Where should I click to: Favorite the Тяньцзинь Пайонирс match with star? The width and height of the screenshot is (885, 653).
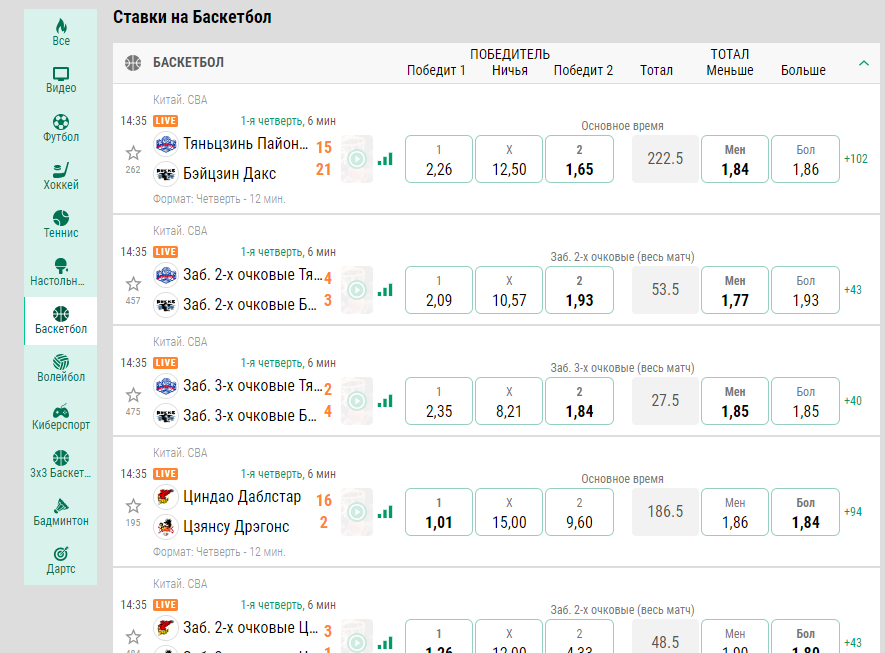coord(133,152)
